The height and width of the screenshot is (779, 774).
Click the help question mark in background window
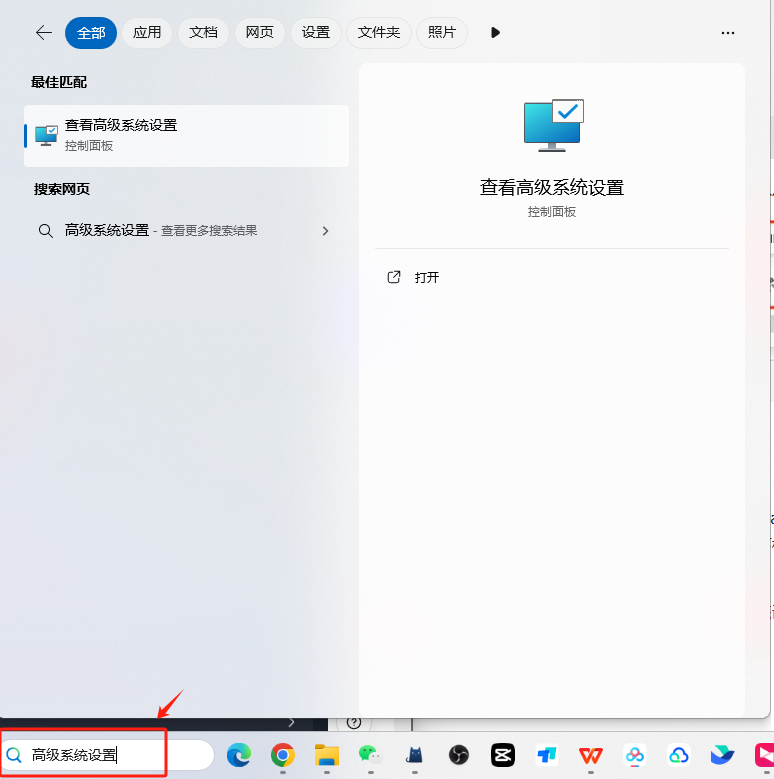(x=354, y=723)
